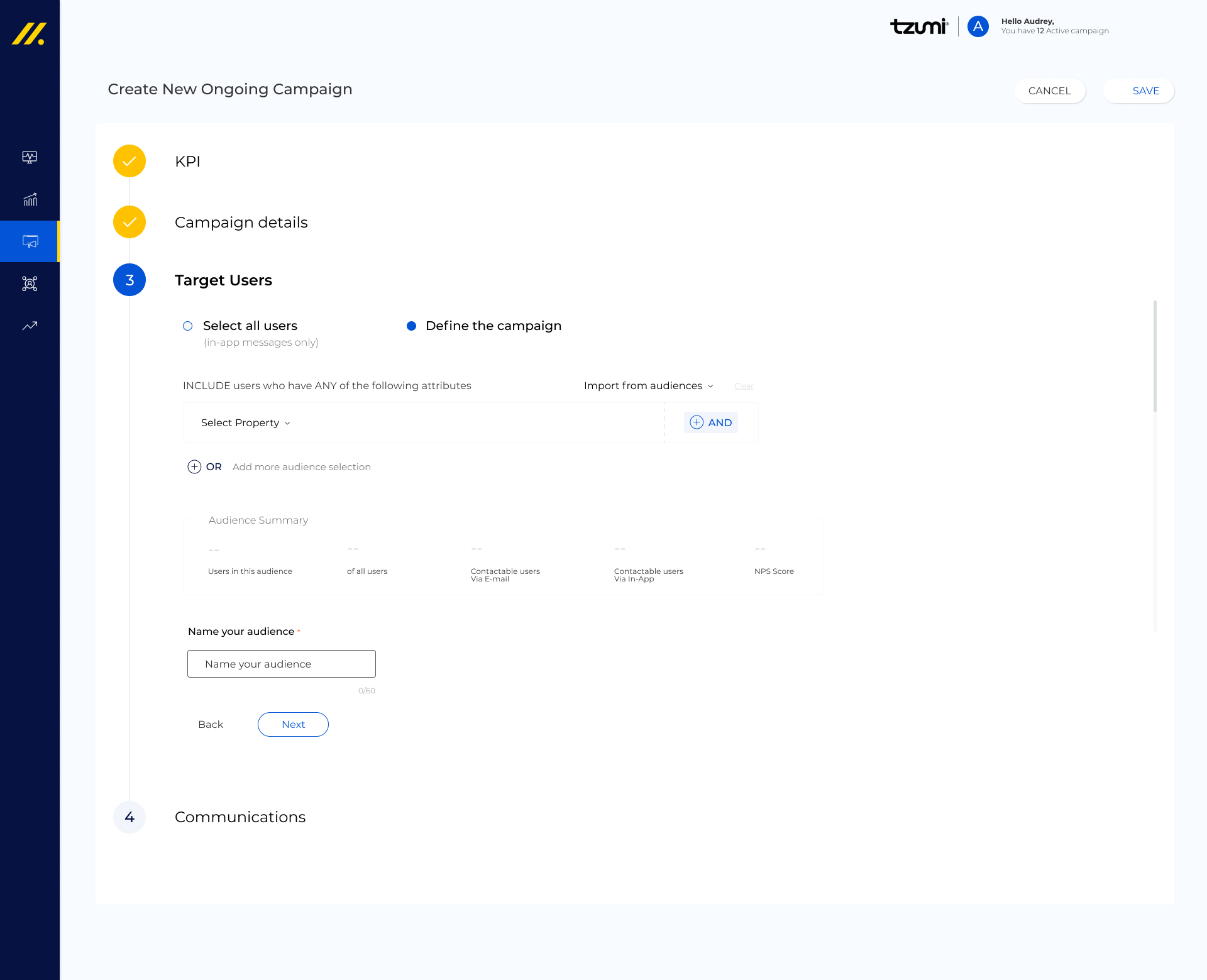Click the CANCEL button
Screen dimensions: 1207x980
[1050, 91]
